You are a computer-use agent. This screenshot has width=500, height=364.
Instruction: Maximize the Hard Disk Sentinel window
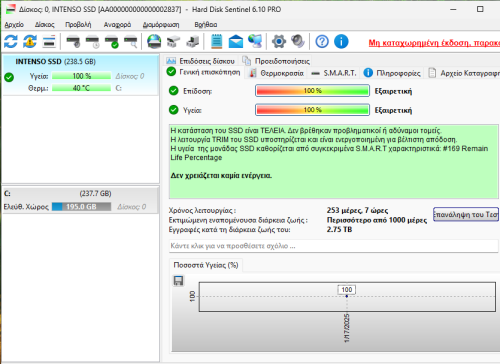[480, 9]
